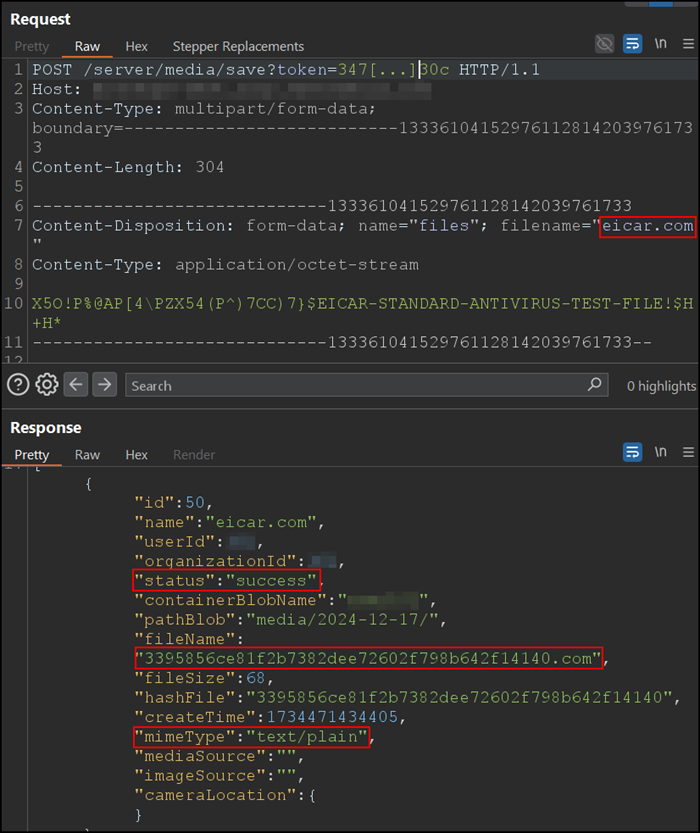This screenshot has width=700, height=833.
Task: Show \n characters in the Response panel
Action: pos(661,453)
